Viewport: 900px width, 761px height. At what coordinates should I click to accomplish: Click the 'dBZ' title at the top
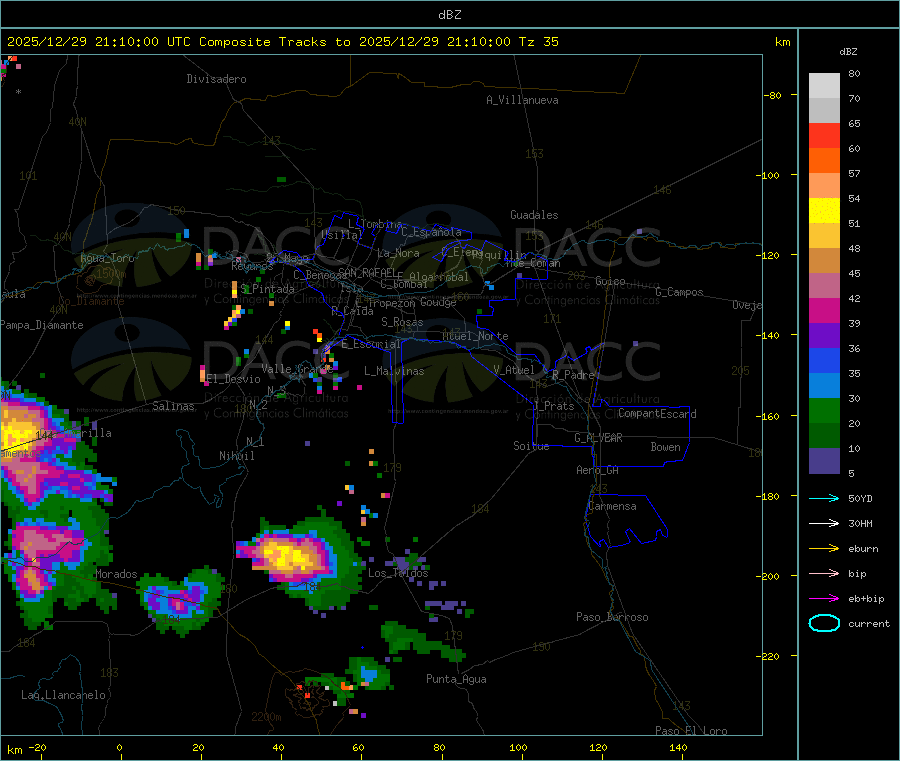pyautogui.click(x=449, y=15)
